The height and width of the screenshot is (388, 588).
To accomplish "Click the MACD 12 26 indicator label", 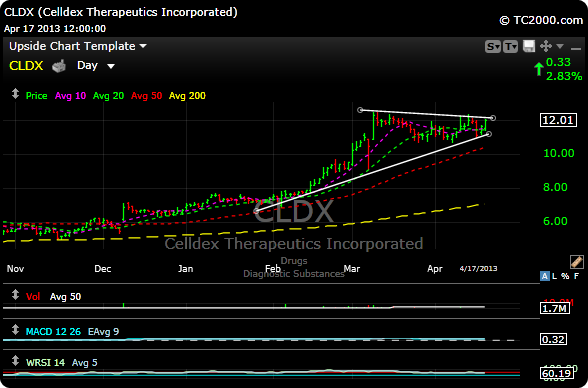I will 53,332.
